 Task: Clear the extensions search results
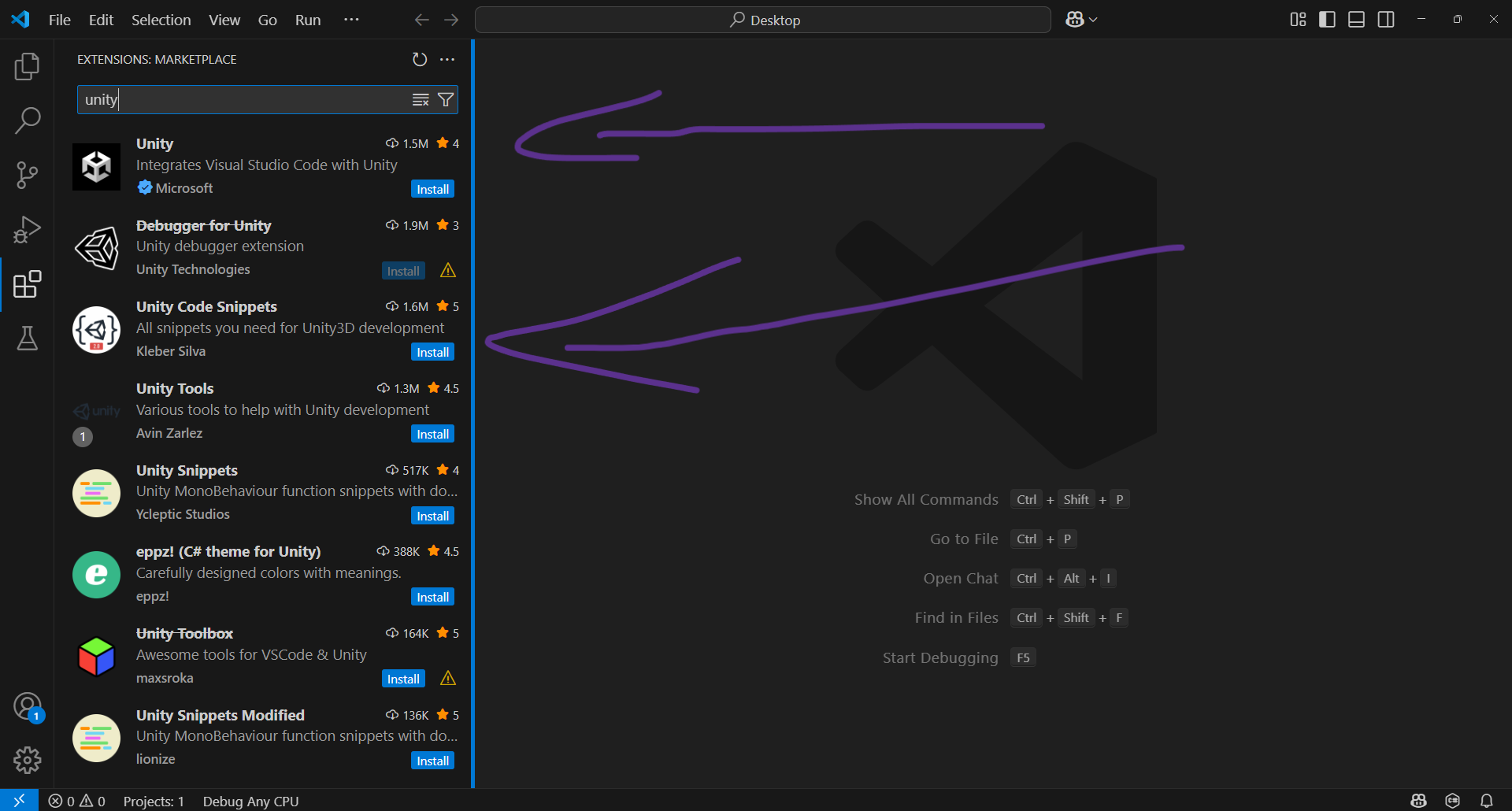point(421,99)
